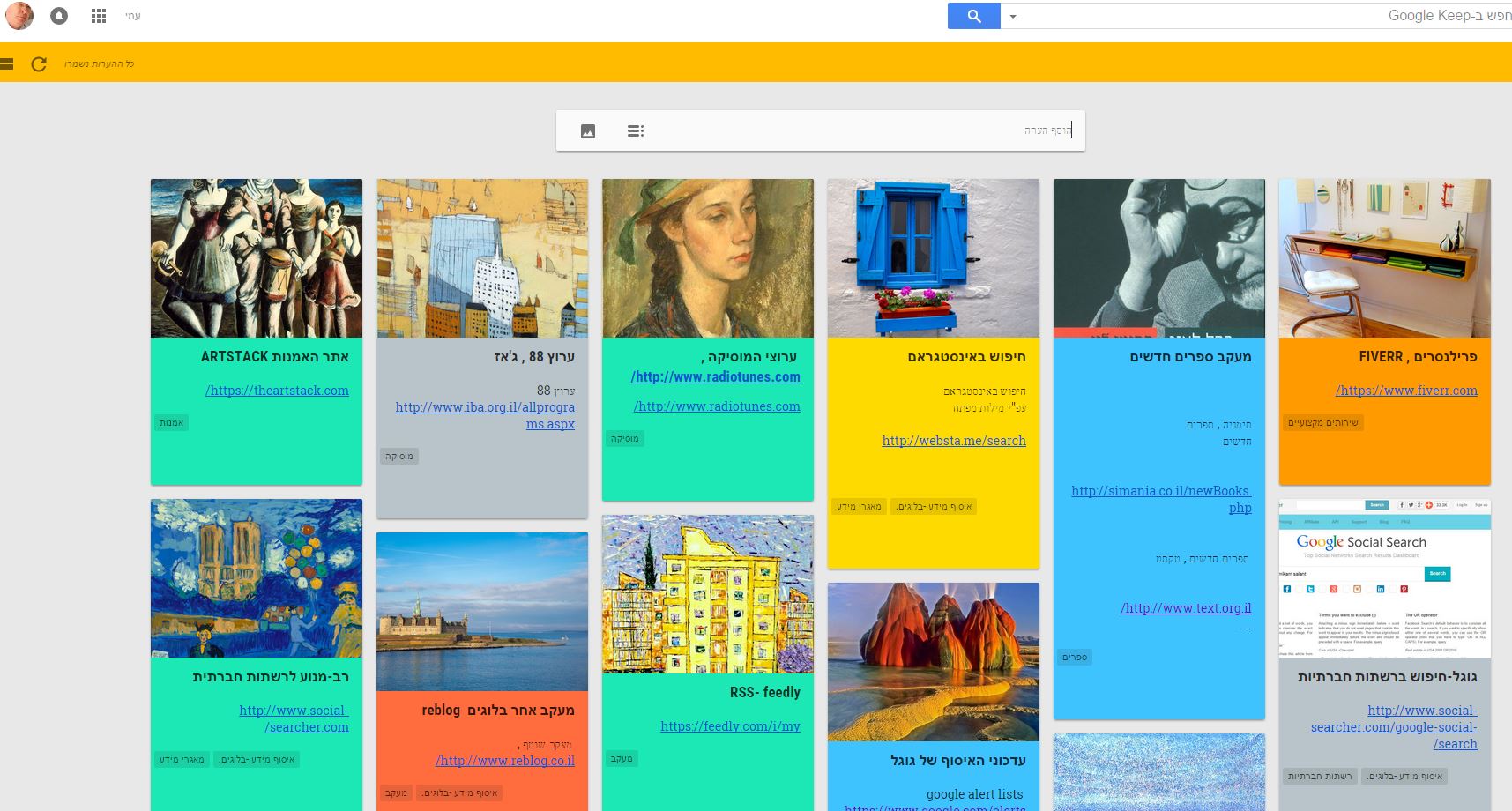Open the Google apps grid
The height and width of the screenshot is (811, 1512).
pyautogui.click(x=99, y=16)
